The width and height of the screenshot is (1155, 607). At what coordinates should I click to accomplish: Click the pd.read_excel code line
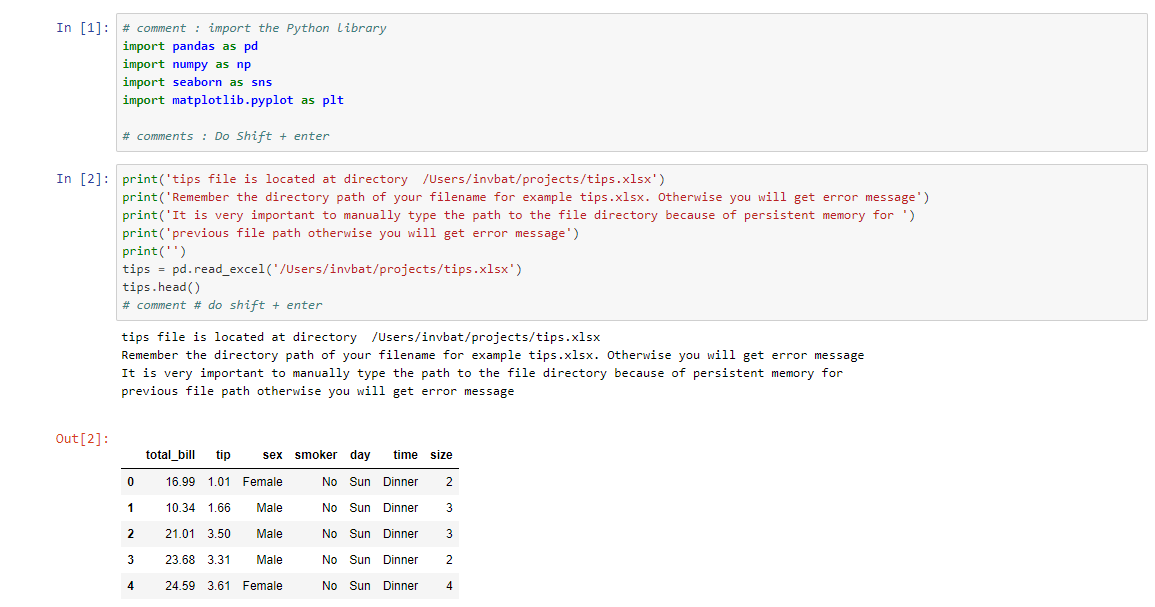(x=322, y=270)
